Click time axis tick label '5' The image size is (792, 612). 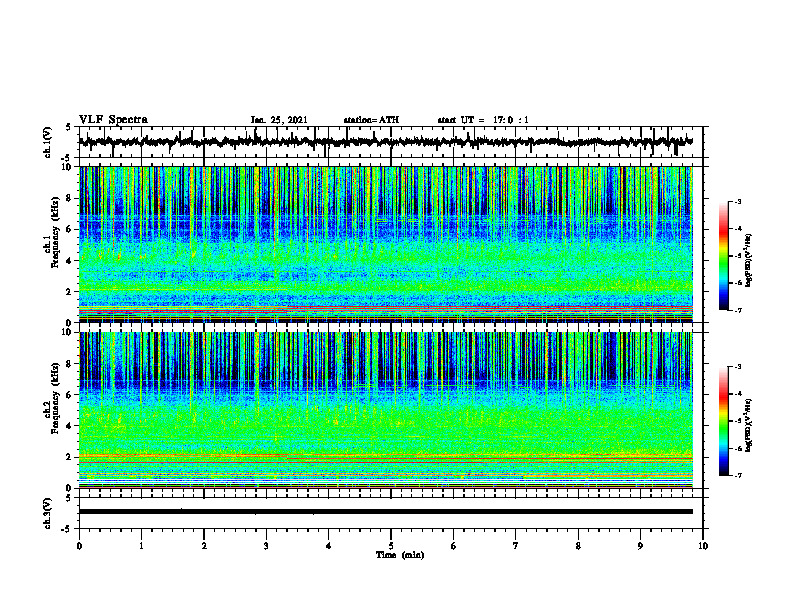pos(391,546)
